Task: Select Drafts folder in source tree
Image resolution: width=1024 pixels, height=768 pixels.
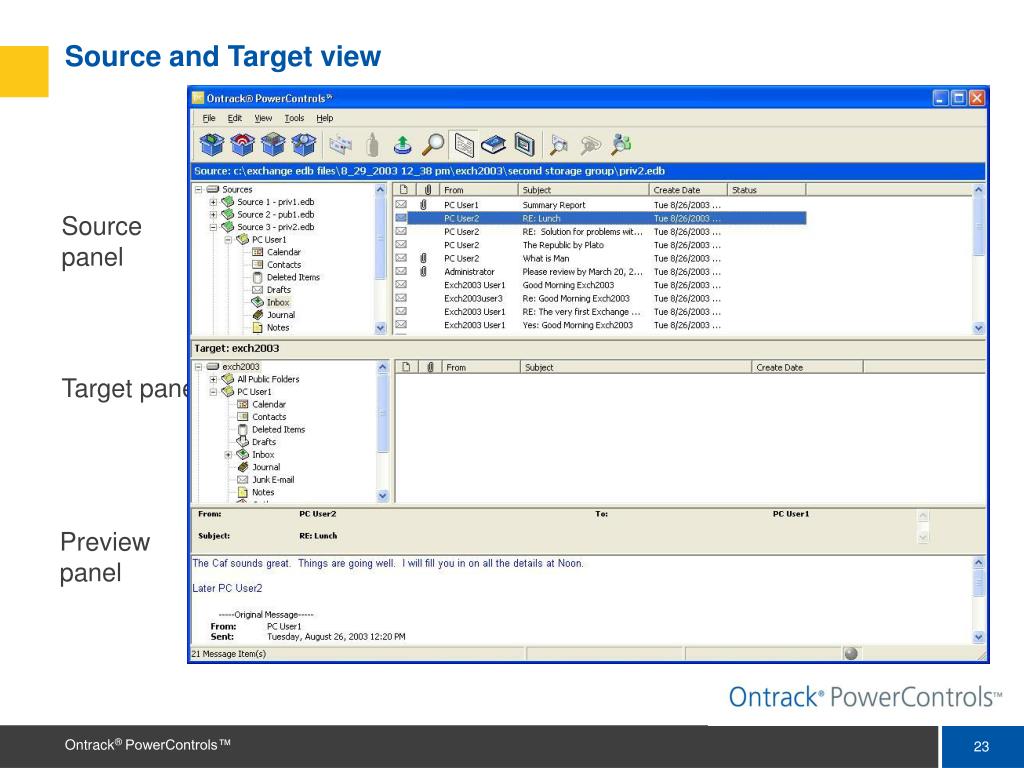Action: 278,289
